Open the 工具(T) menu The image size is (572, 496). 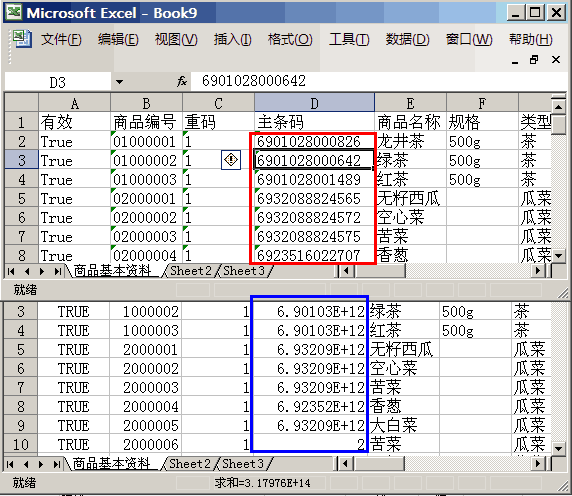(x=349, y=39)
